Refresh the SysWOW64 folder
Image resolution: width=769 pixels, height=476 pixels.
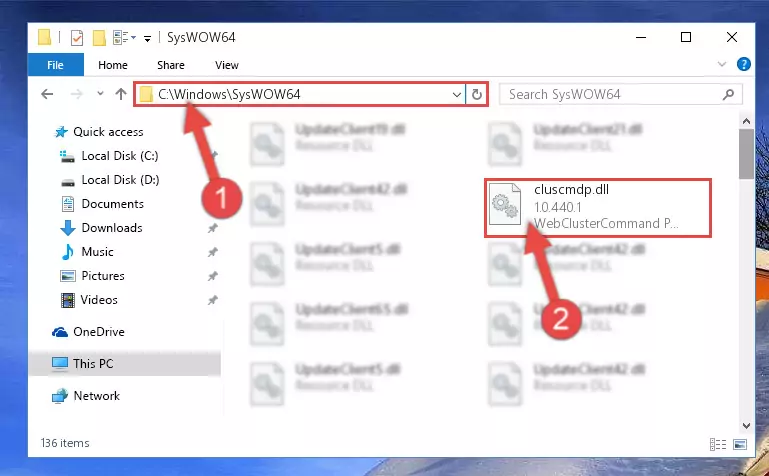tap(476, 94)
